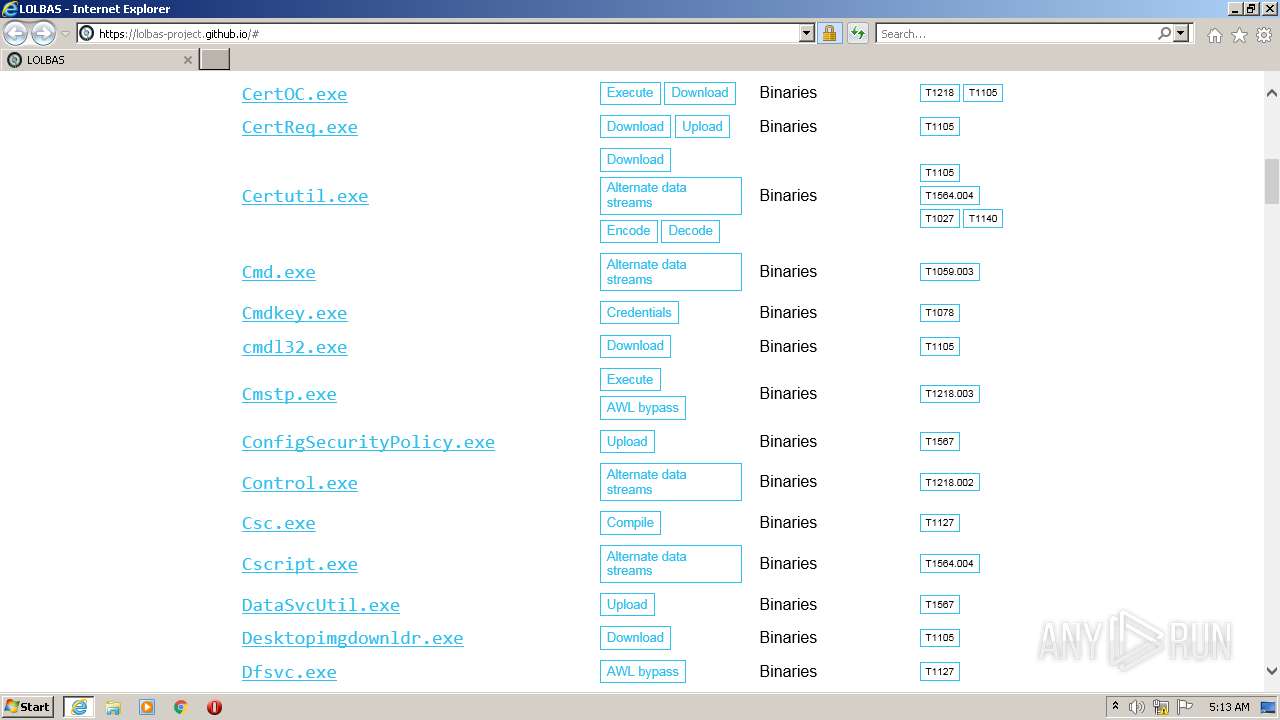Click the red stop-sign taskbar icon
This screenshot has width=1280, height=720.
[x=214, y=707]
